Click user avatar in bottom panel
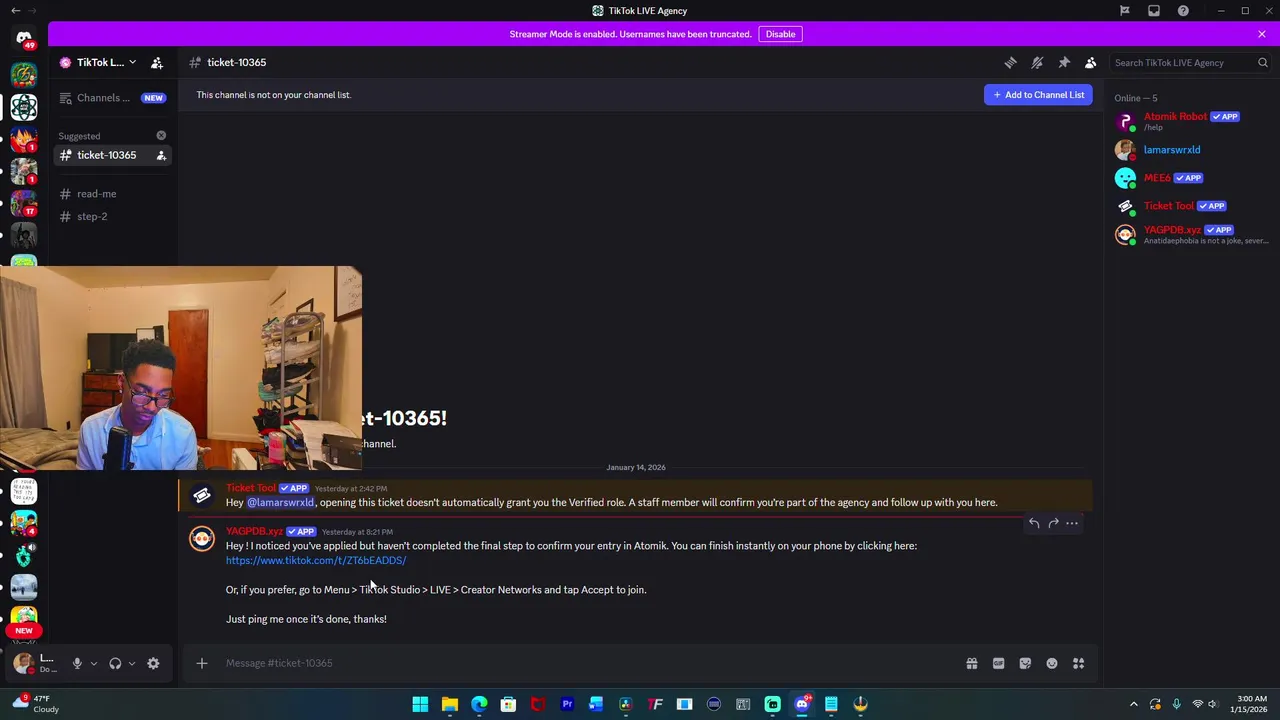 coord(22,664)
